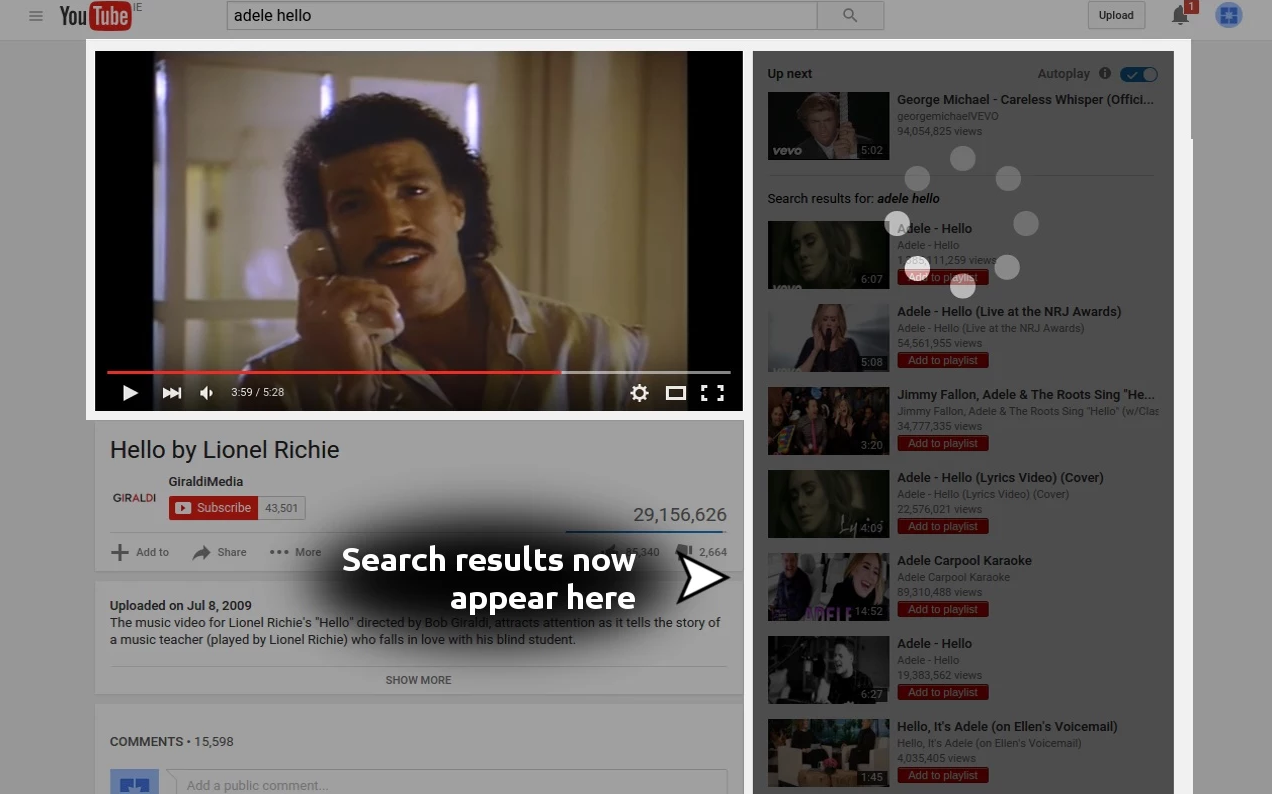
Task: Expand the Autoplay info tooltip icon
Action: click(x=1104, y=73)
